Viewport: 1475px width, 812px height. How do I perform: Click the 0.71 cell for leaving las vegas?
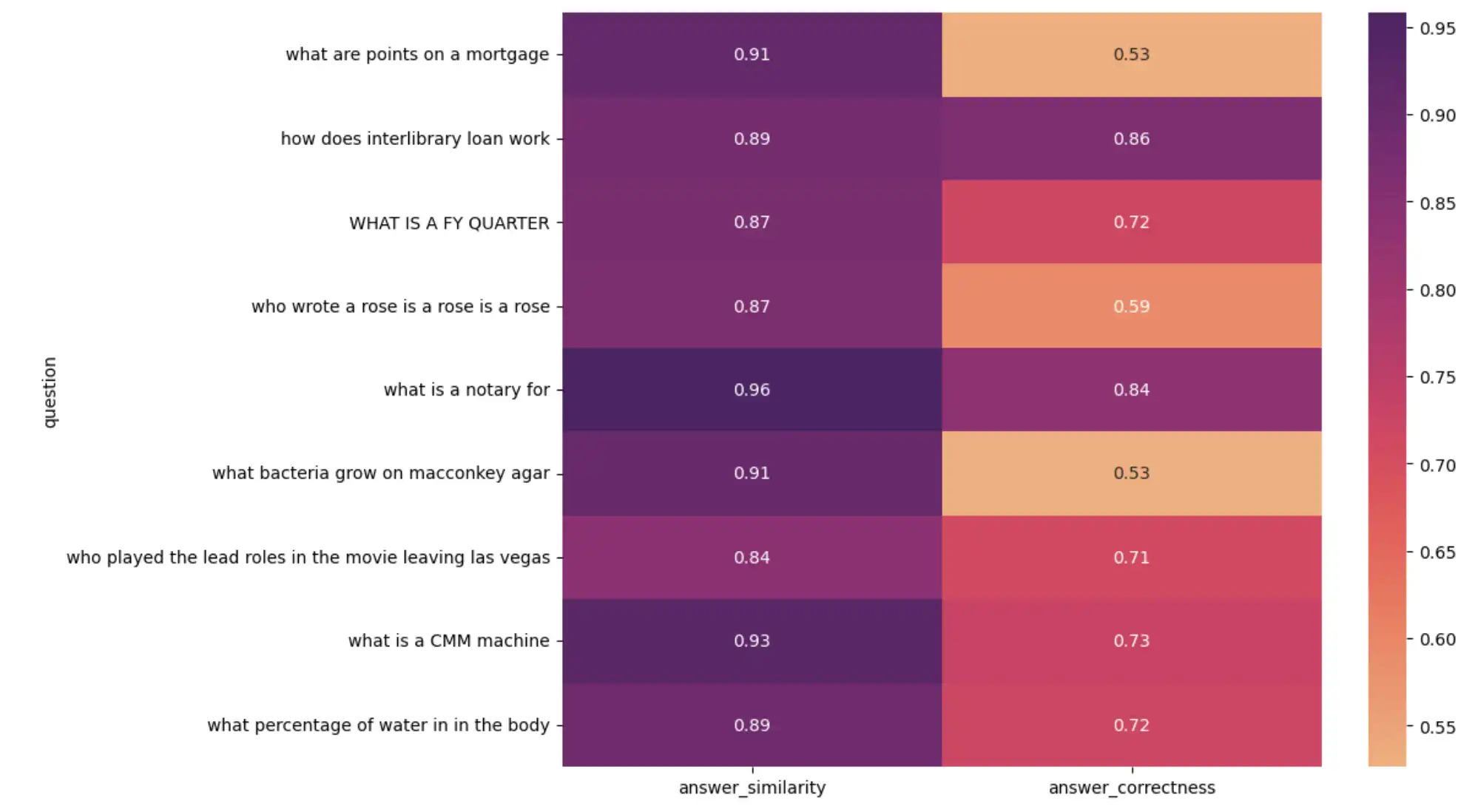(1131, 557)
